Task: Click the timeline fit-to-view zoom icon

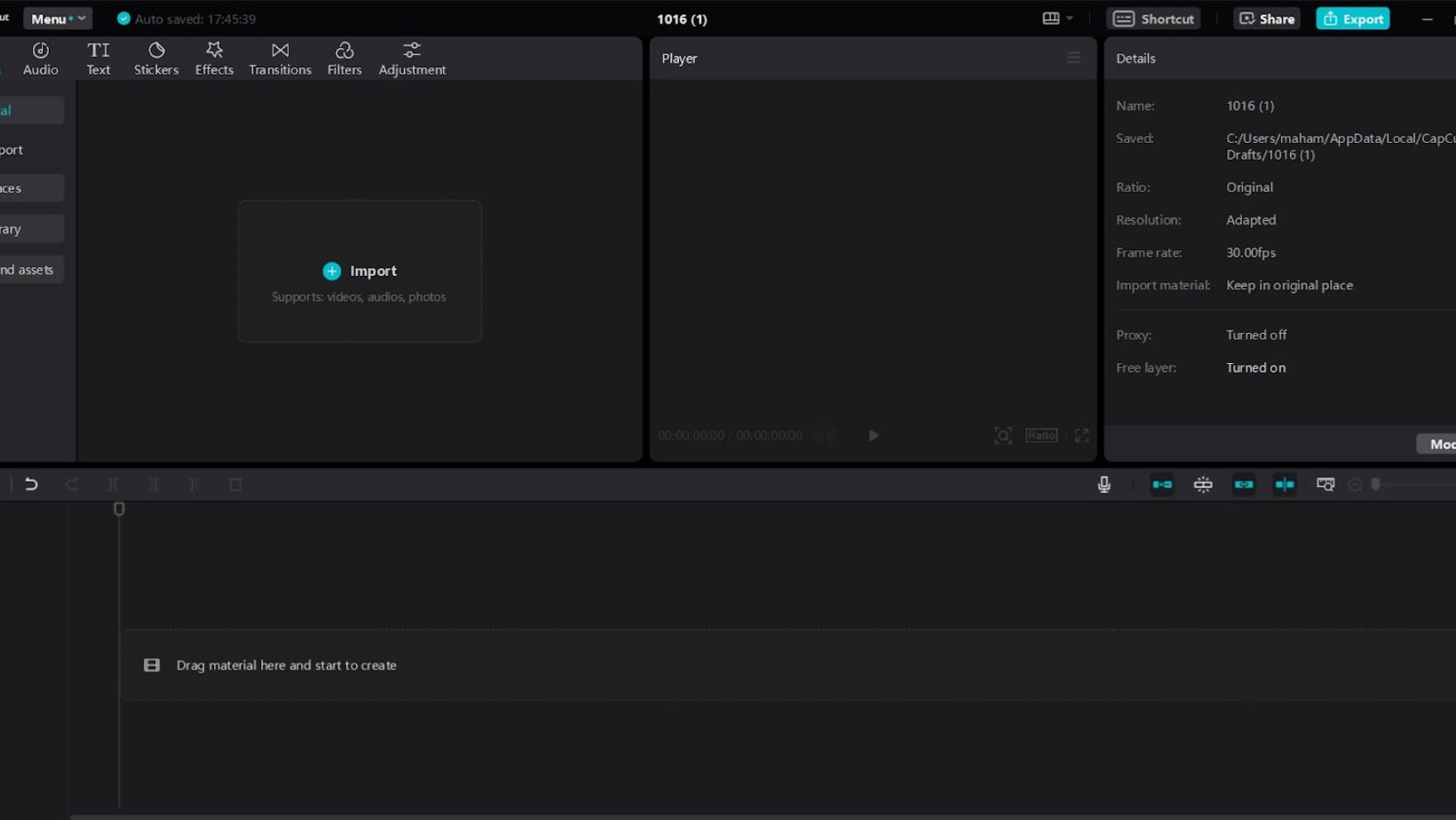Action: pyautogui.click(x=1325, y=485)
